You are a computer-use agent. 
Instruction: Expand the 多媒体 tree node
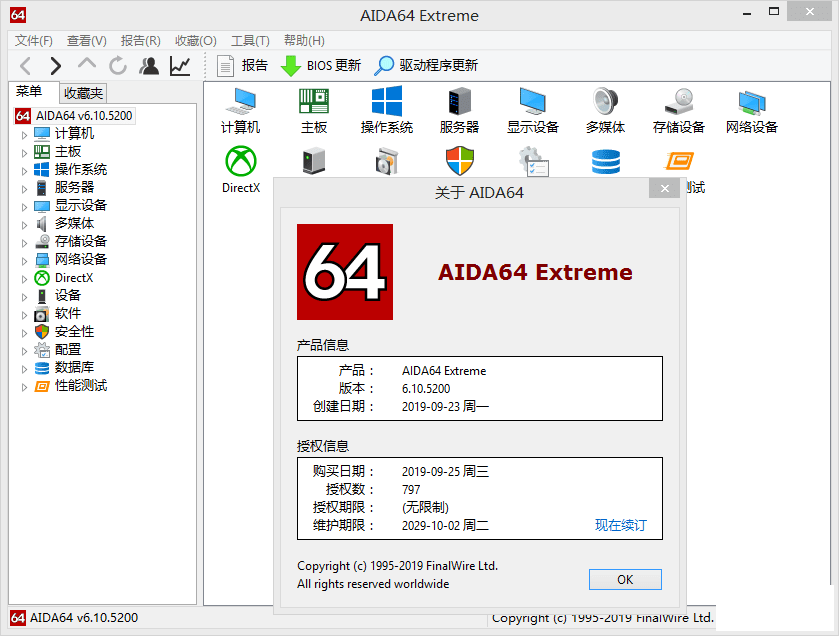(24, 225)
